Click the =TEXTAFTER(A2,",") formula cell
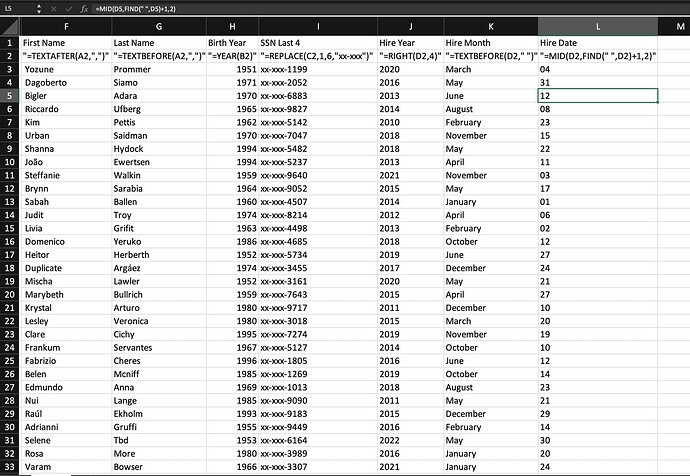 66,56
